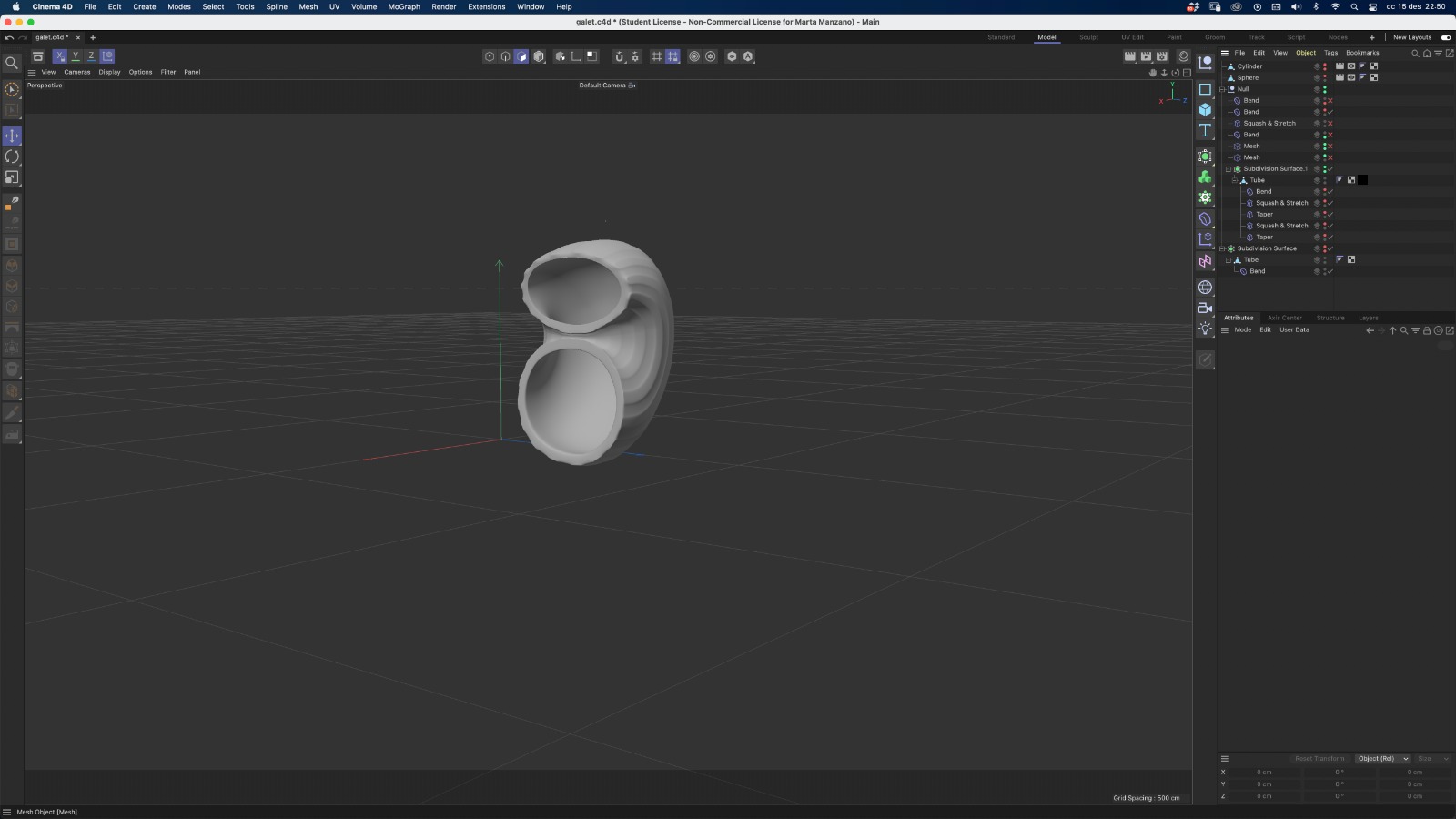Open the viewport Cameras menu
Viewport: 1456px width, 819px height.
[x=77, y=72]
